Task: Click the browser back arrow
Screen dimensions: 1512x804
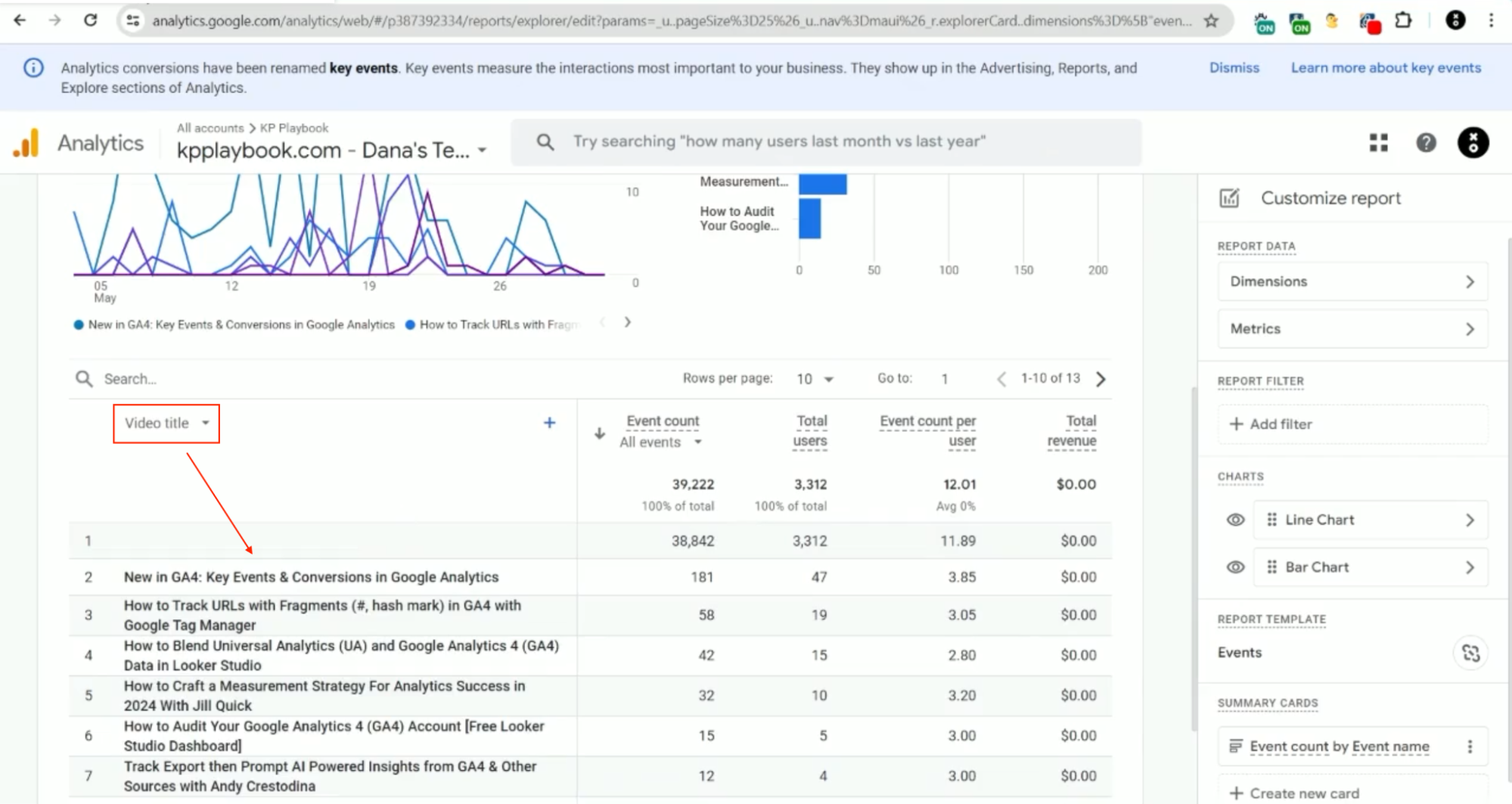Action: point(20,20)
